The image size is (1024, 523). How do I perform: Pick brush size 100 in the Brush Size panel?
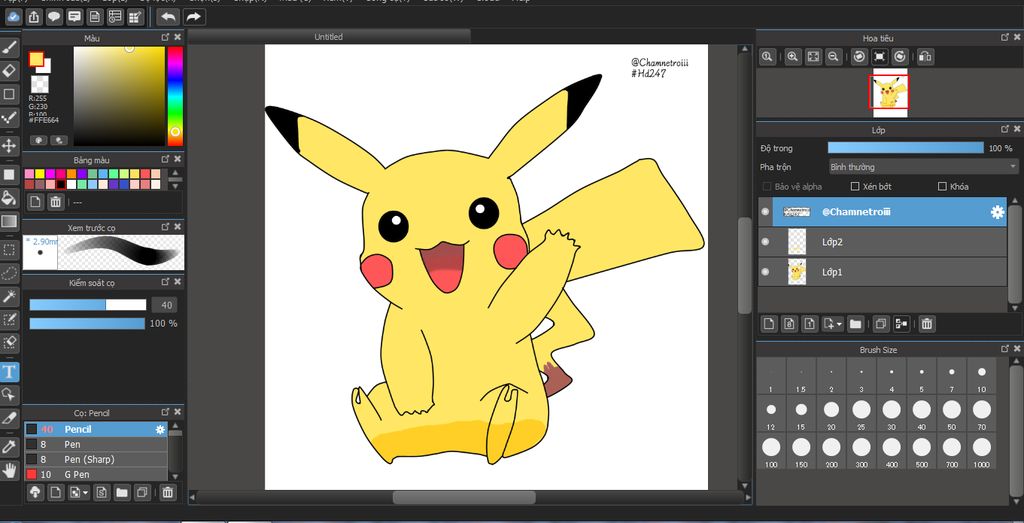pyautogui.click(x=771, y=451)
